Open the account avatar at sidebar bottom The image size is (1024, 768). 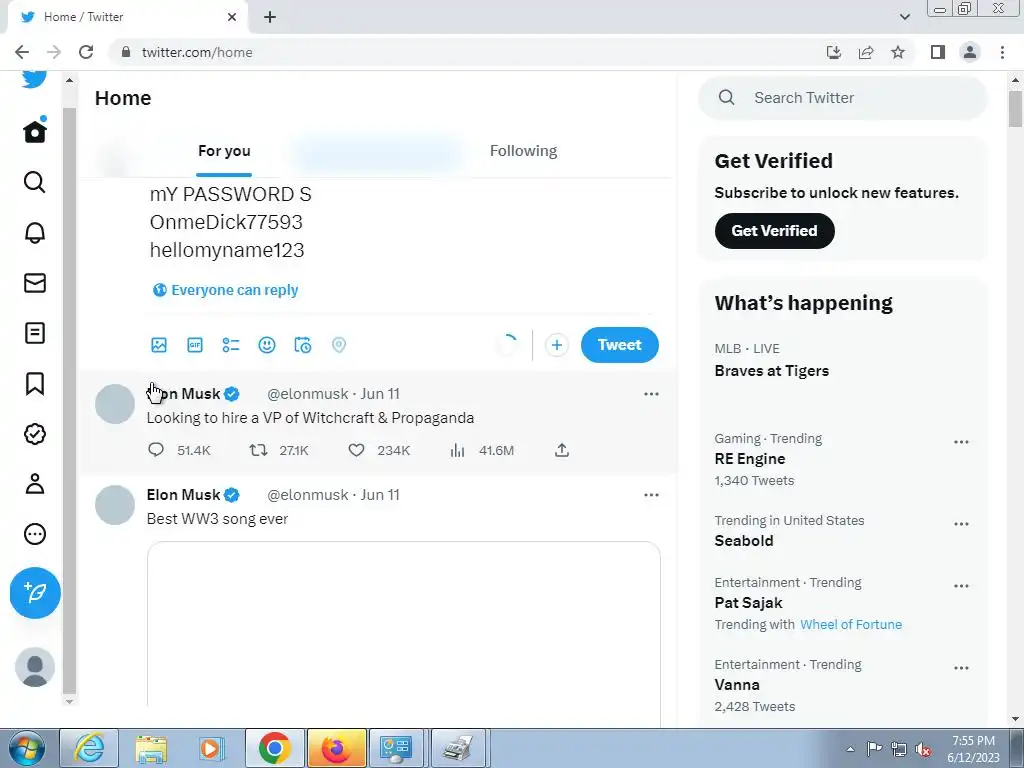click(35, 667)
